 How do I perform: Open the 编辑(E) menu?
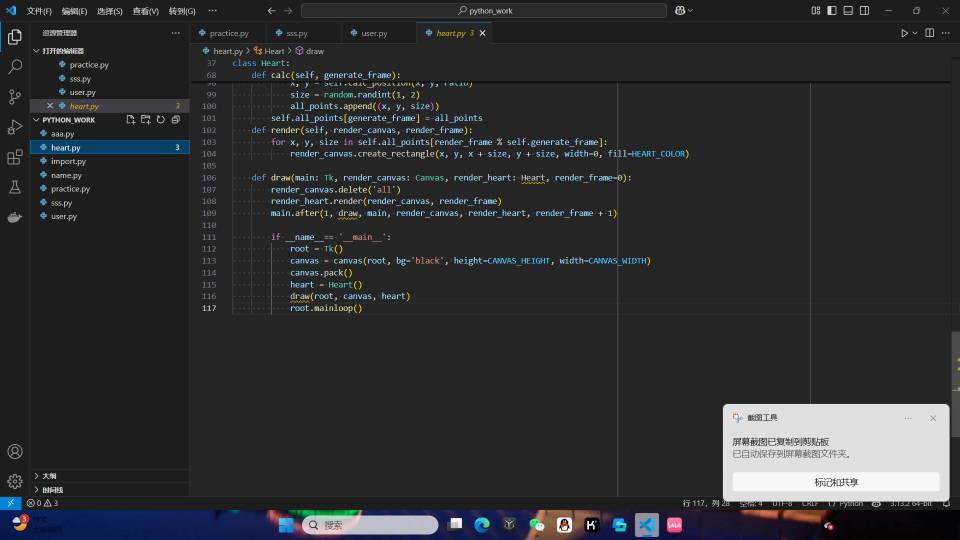74,11
